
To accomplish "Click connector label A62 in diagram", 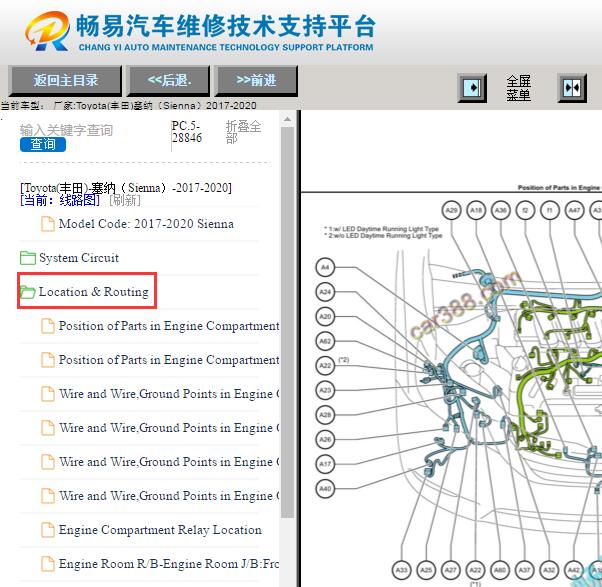I will tap(325, 341).
